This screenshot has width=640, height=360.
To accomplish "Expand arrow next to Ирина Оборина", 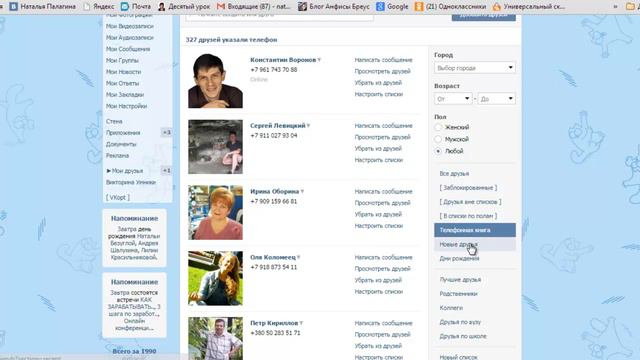I will tap(302, 191).
